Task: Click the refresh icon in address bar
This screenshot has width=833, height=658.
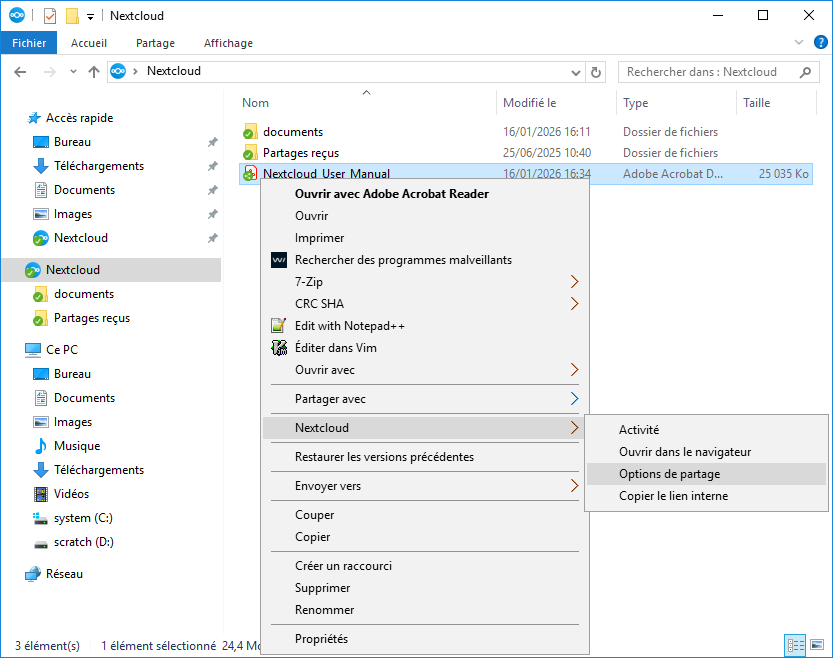Action: tap(597, 72)
